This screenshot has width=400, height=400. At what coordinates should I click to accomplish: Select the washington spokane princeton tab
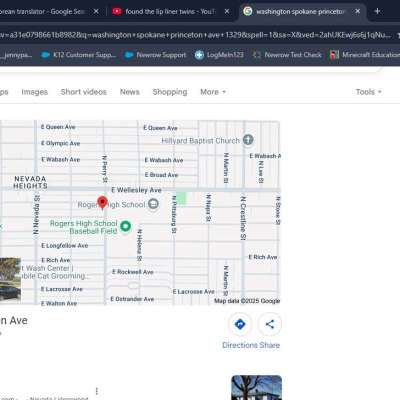(x=302, y=11)
